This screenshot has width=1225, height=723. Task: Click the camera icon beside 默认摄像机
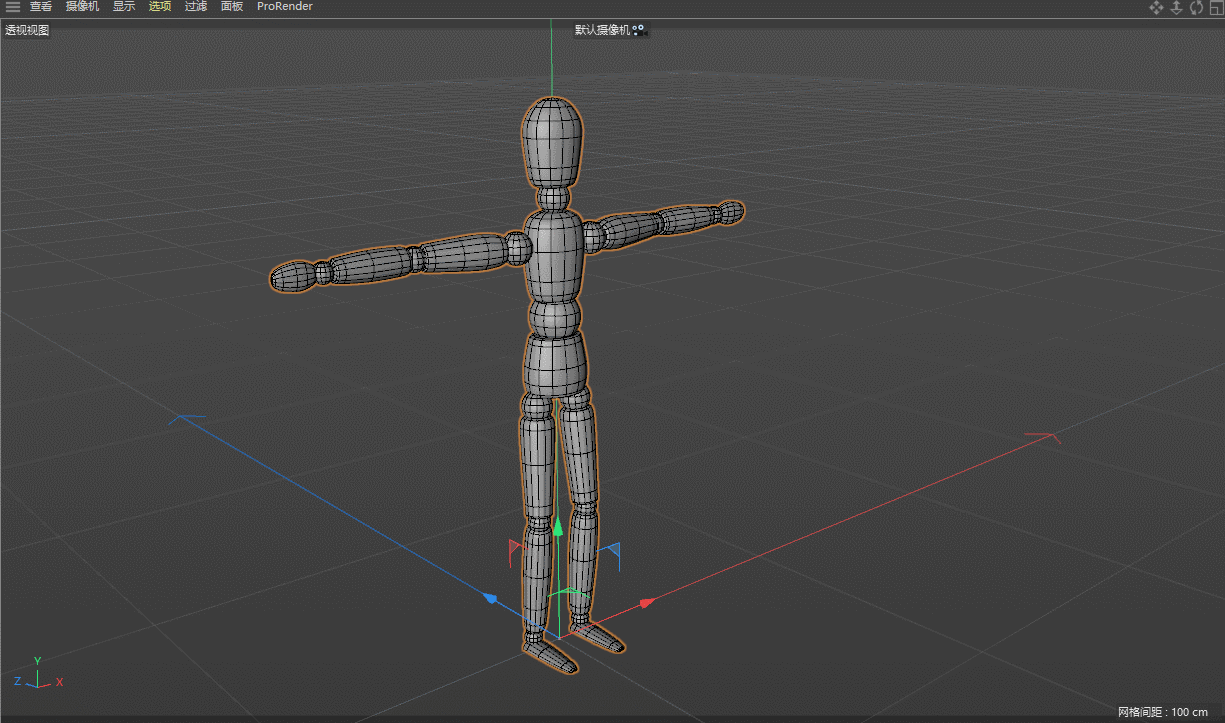point(640,31)
